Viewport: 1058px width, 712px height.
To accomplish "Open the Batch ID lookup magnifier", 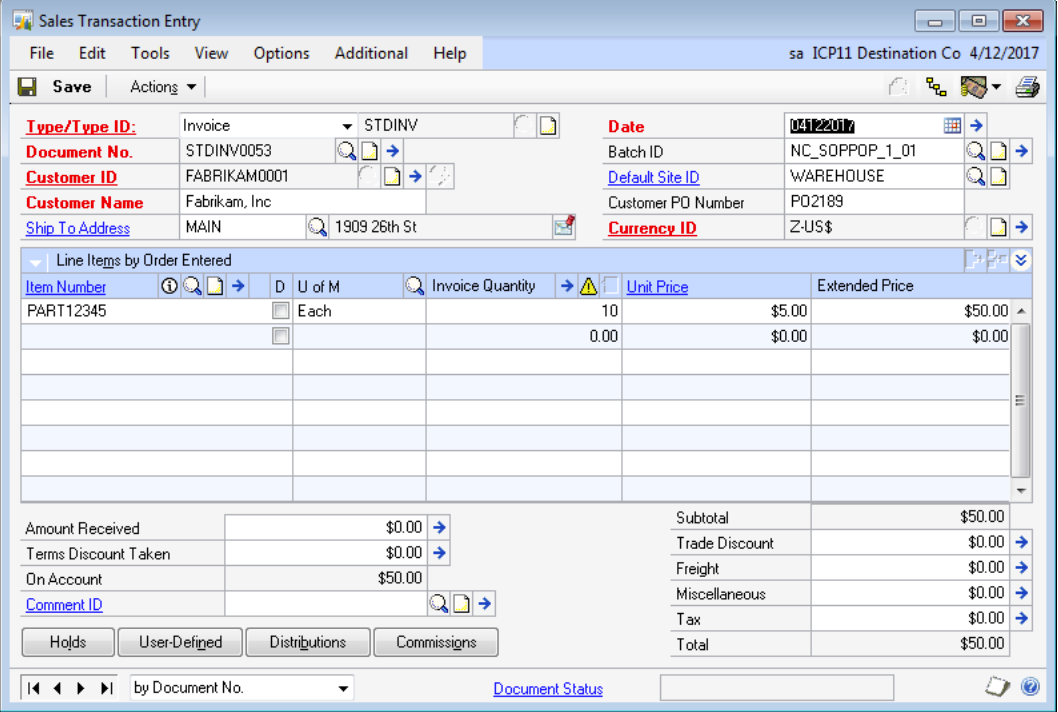I will tap(975, 151).
